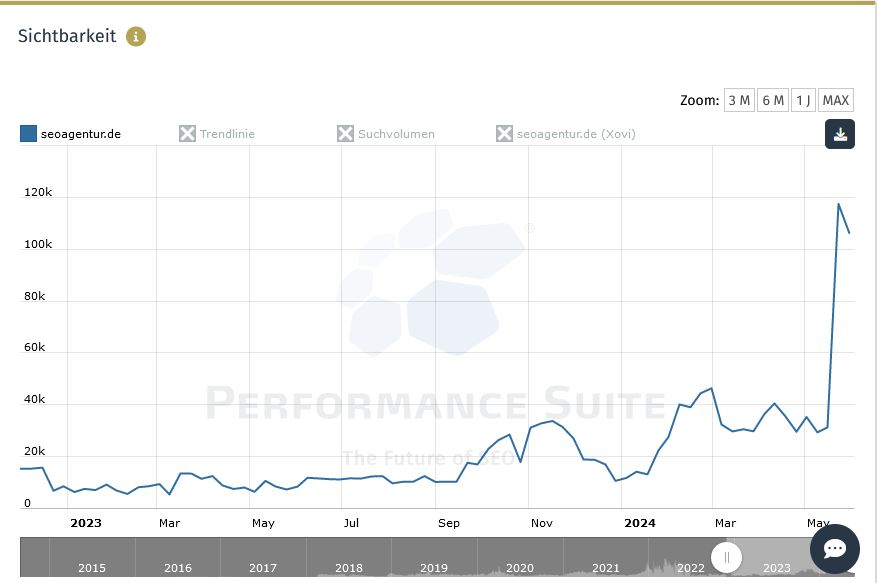This screenshot has height=583, width=877.
Task: Show the Suchvolumen series label
Action: click(x=396, y=134)
